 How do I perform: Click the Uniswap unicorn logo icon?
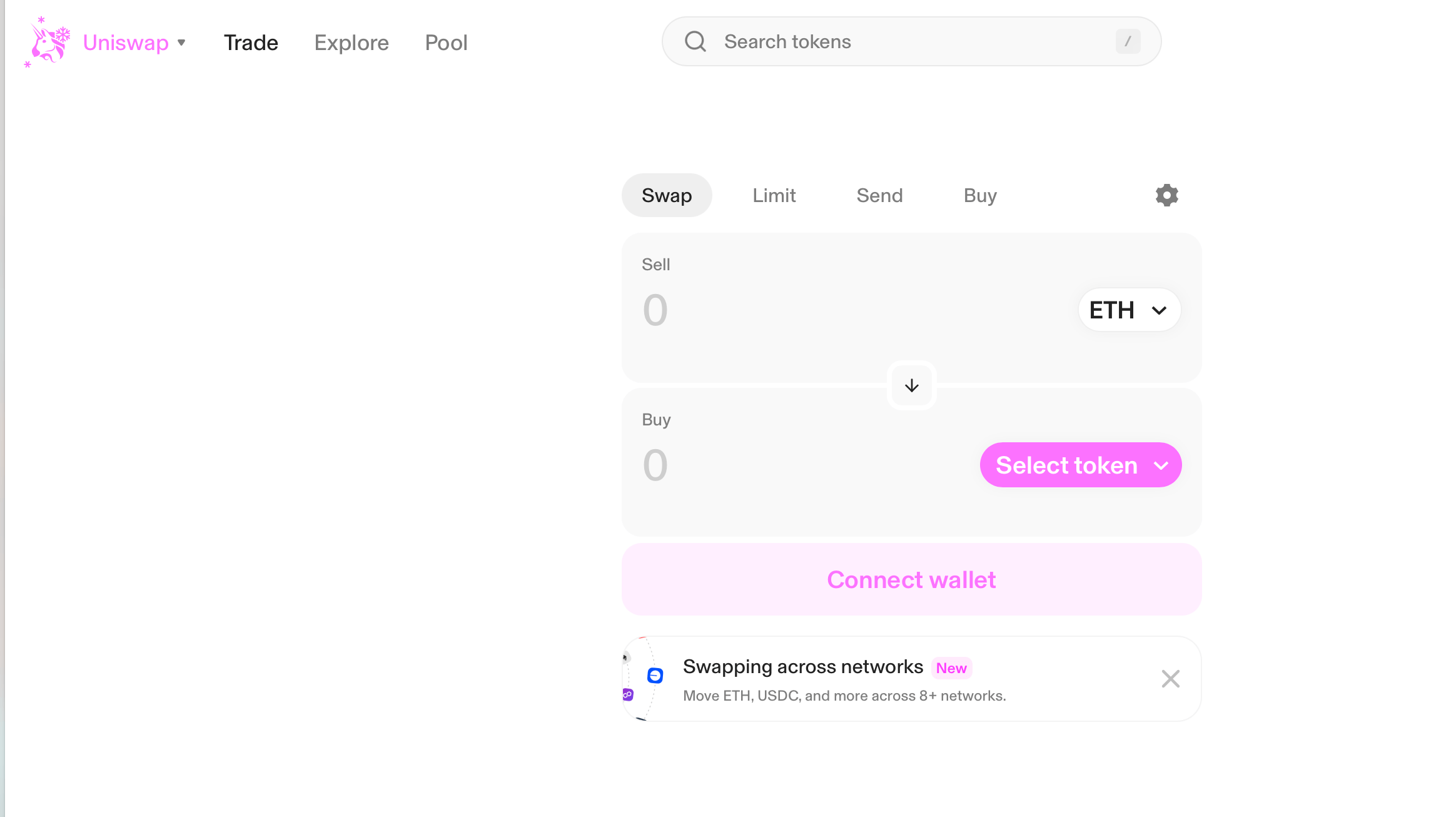47,42
